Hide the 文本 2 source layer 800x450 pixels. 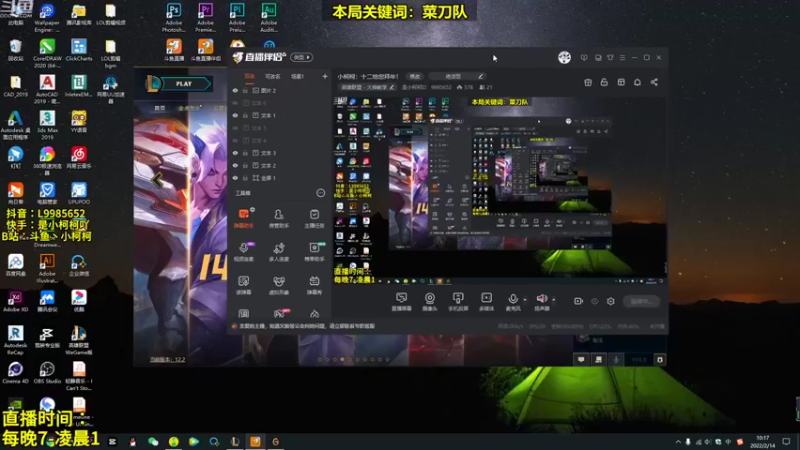click(x=235, y=165)
